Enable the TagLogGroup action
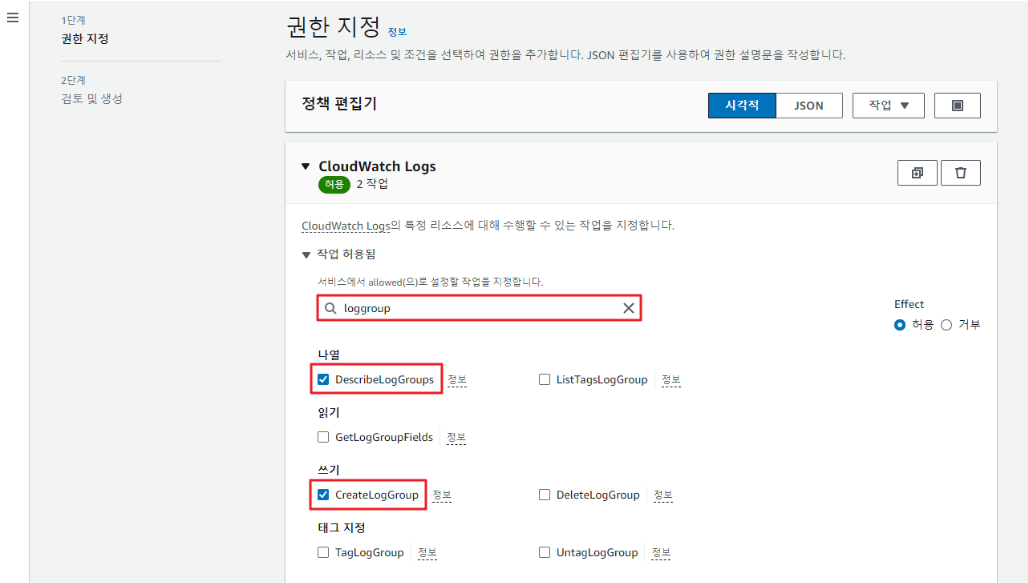 click(323, 553)
